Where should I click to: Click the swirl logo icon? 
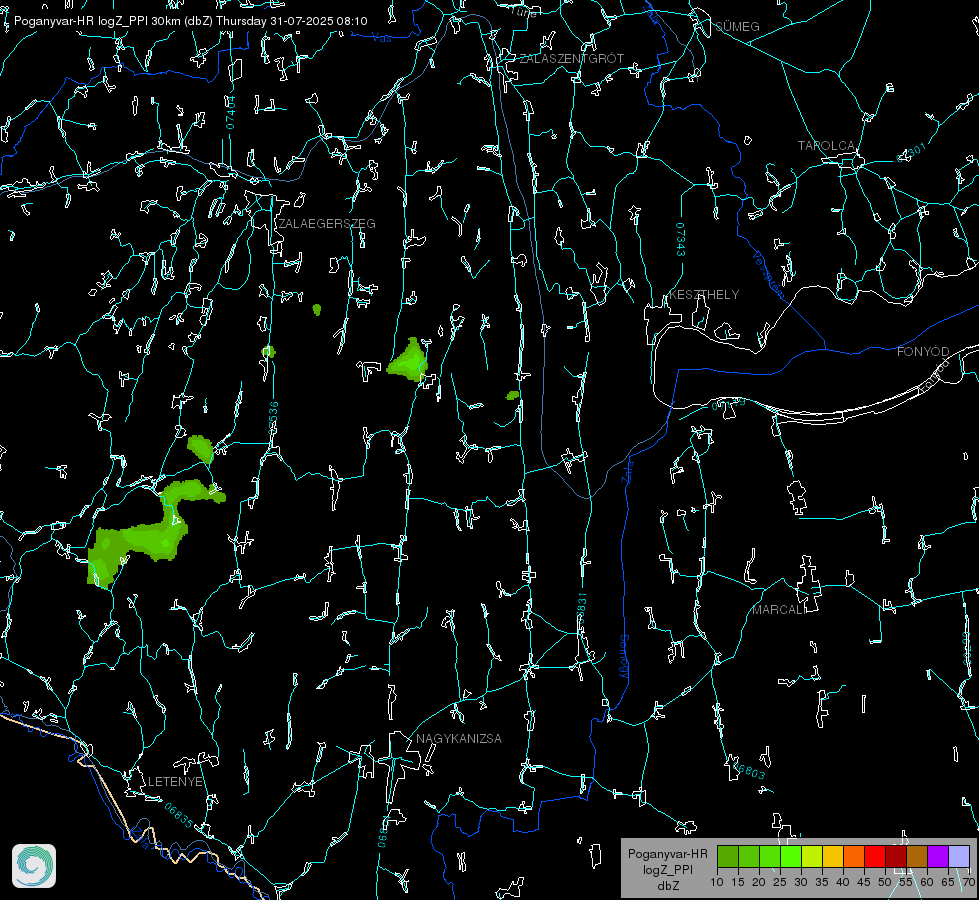click(34, 866)
